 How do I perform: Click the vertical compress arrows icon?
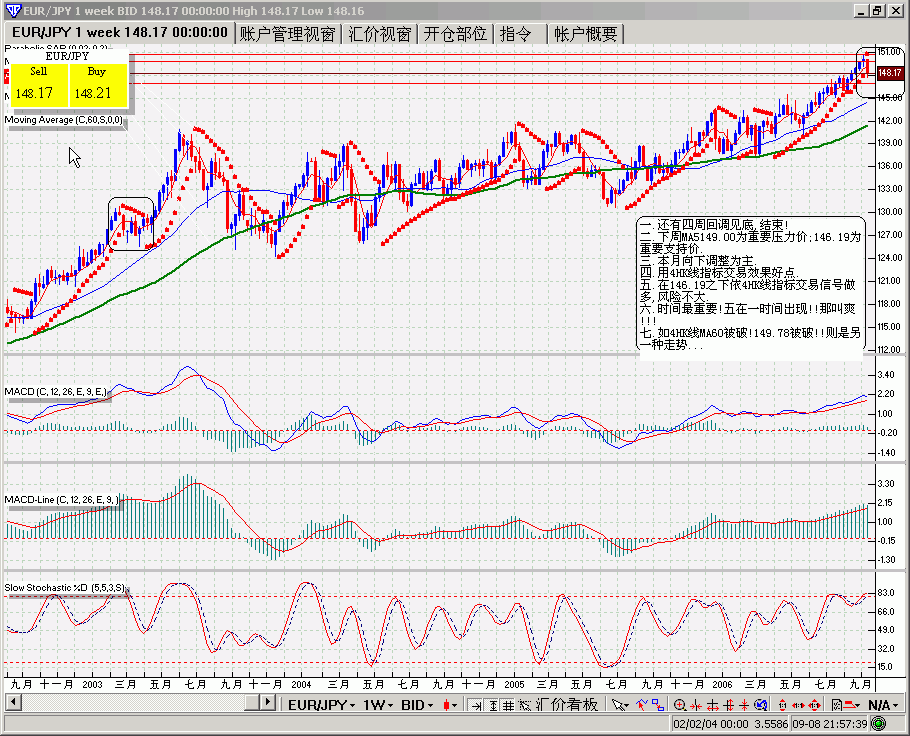pos(744,705)
